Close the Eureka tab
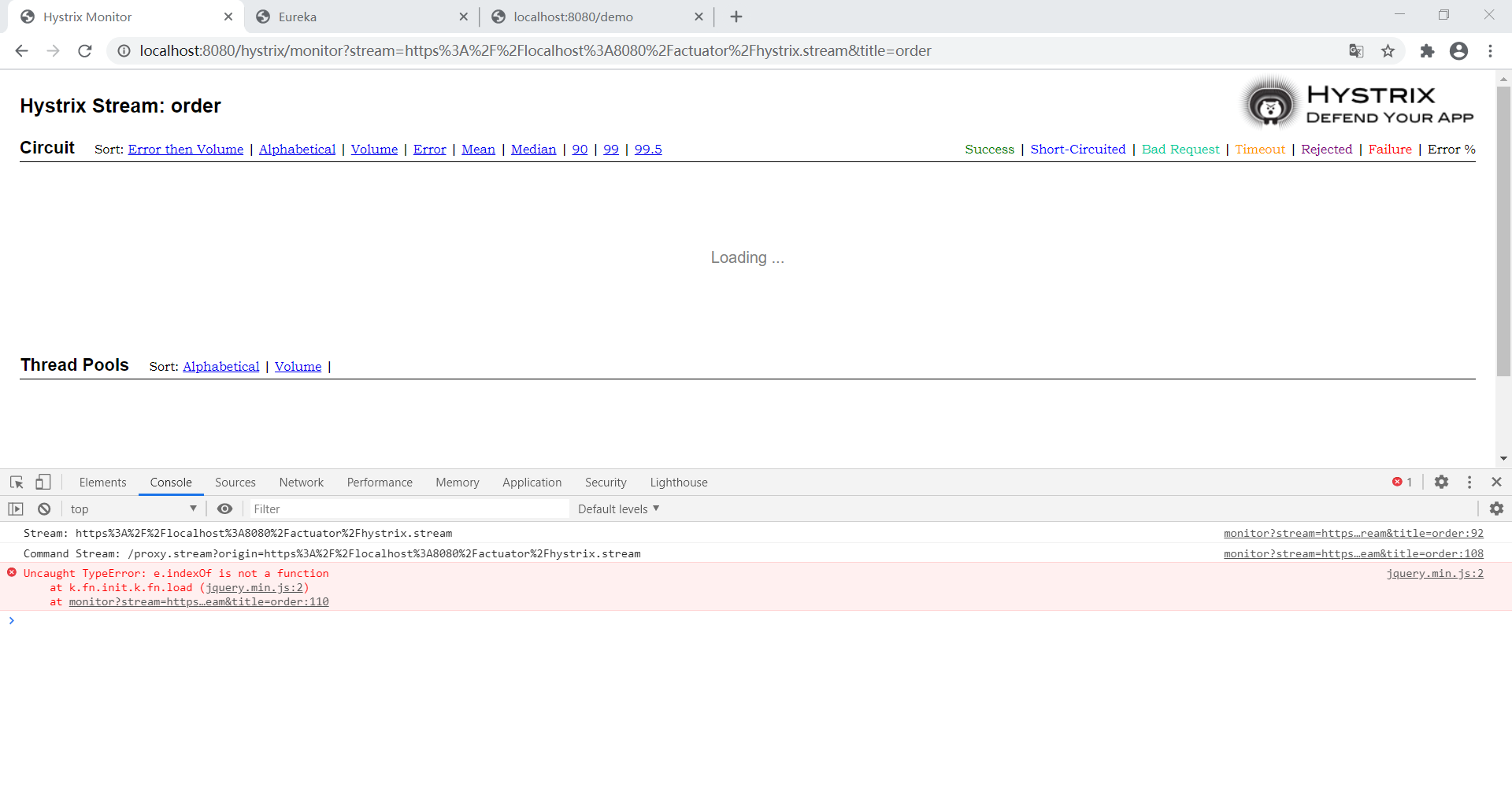The image size is (1512, 810). pos(463,17)
